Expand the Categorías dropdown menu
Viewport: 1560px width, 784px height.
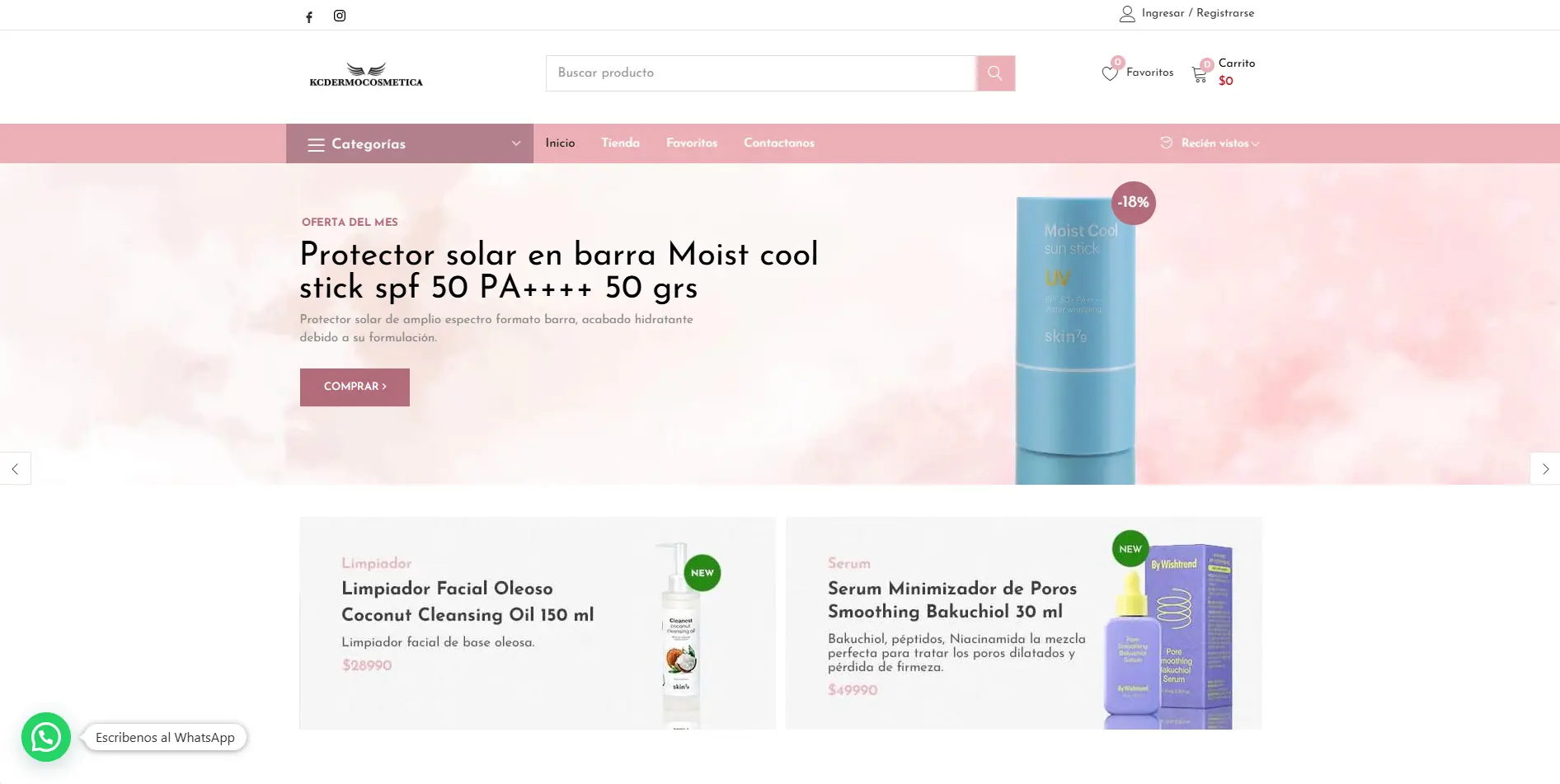[410, 143]
